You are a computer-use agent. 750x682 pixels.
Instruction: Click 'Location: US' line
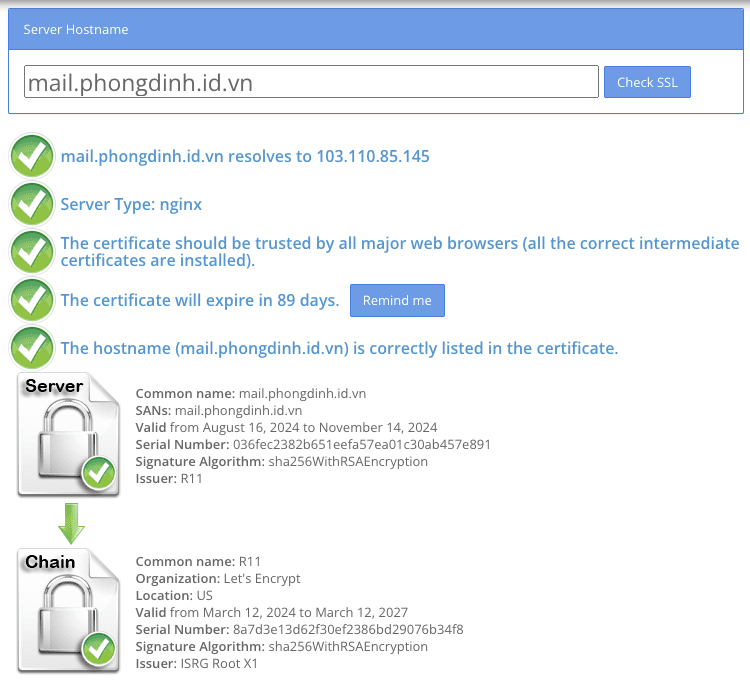pos(174,595)
